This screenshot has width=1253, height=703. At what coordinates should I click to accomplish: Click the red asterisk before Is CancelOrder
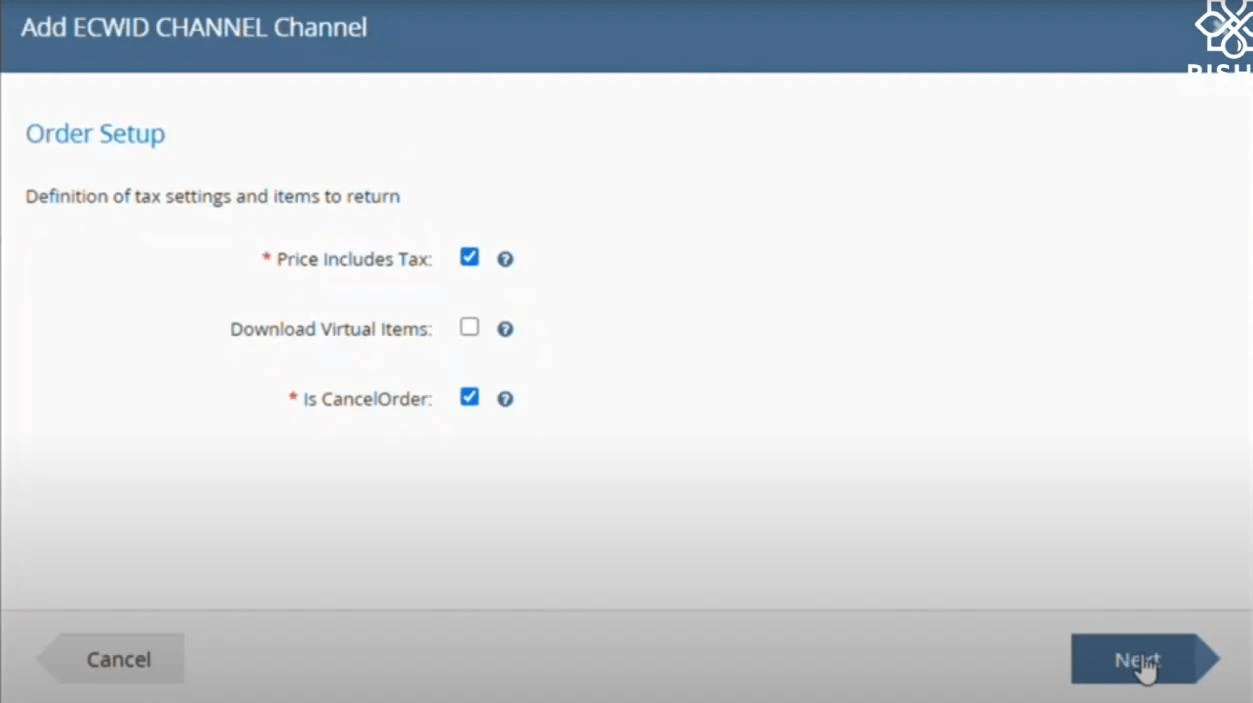coord(294,399)
